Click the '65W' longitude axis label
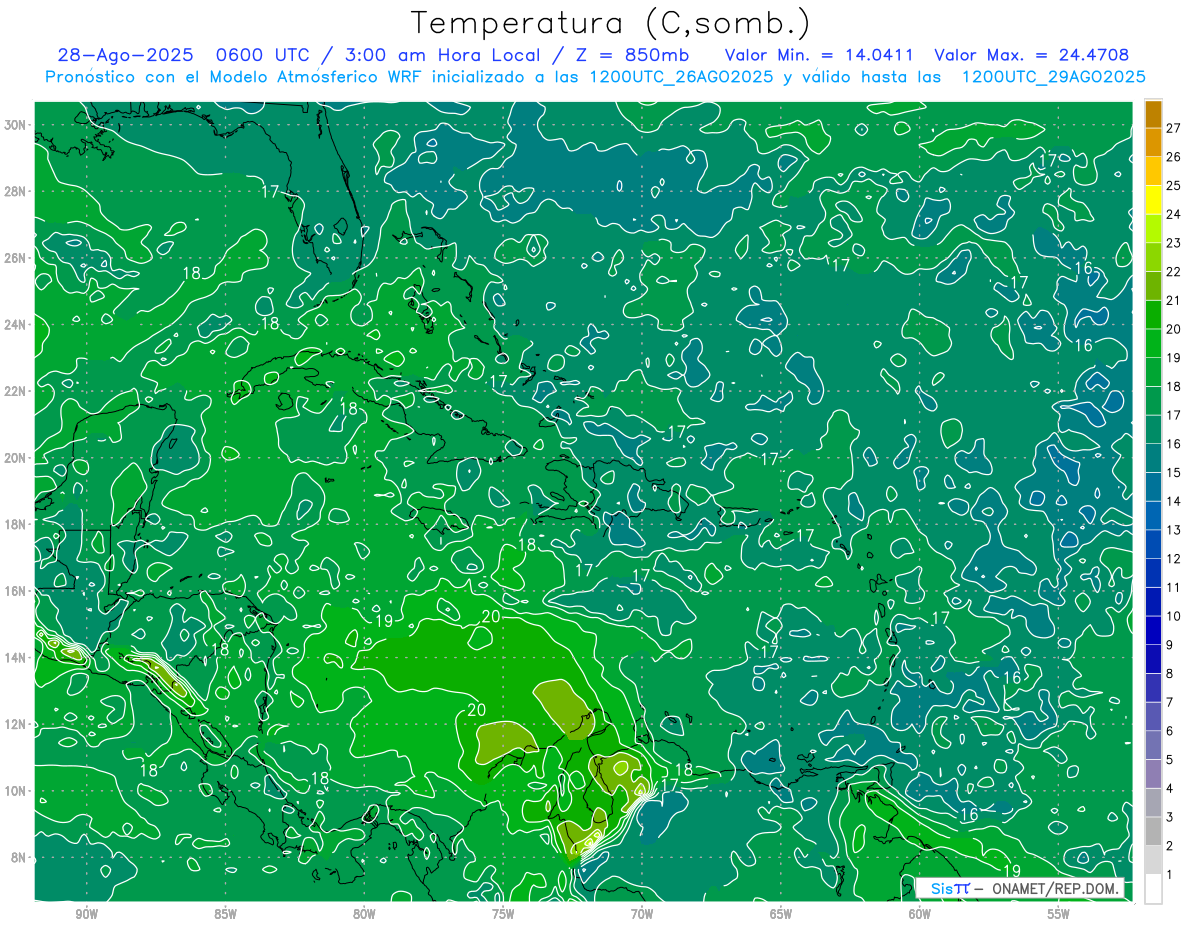 [x=781, y=914]
